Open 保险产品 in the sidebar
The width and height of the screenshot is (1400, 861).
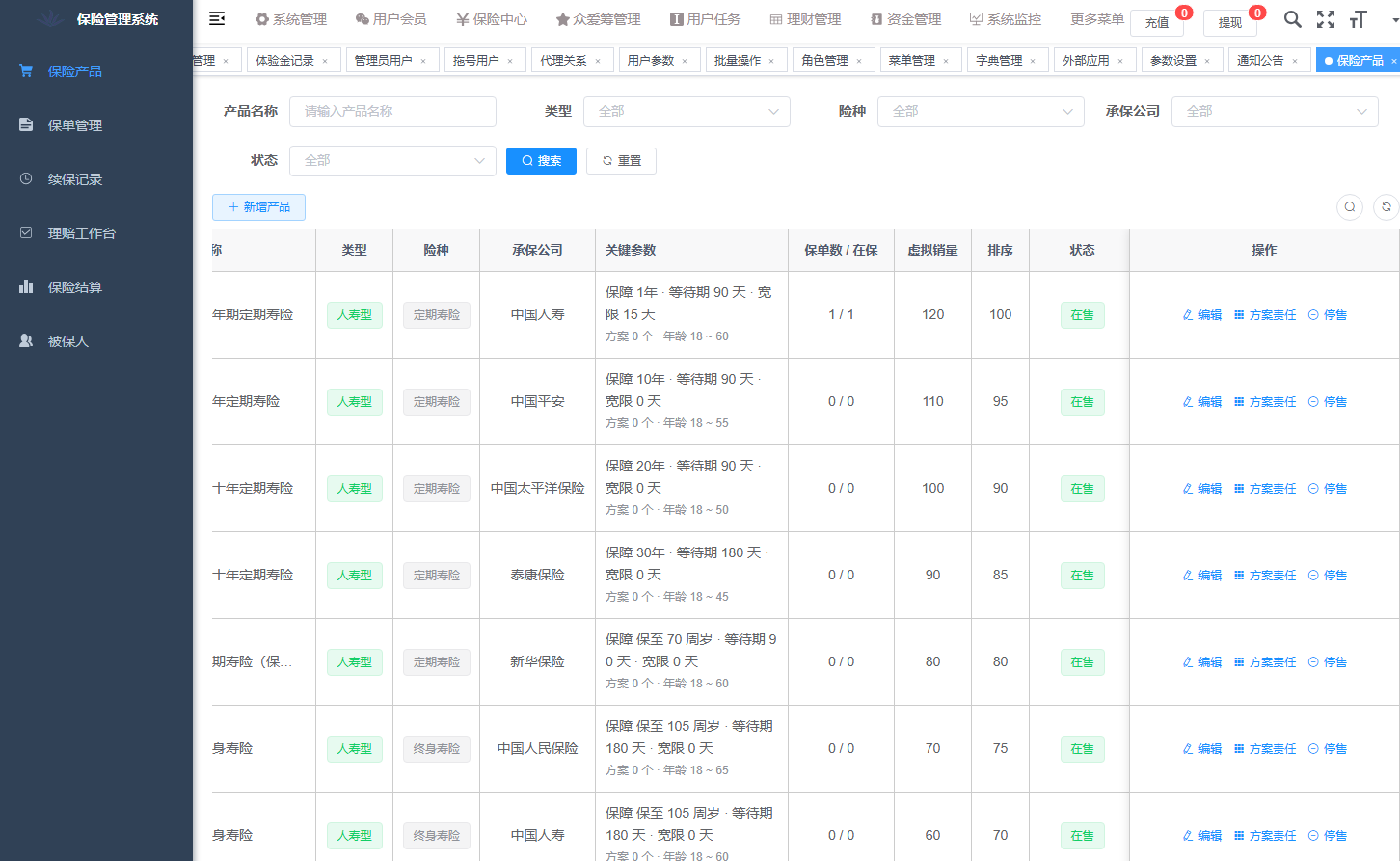(x=96, y=71)
